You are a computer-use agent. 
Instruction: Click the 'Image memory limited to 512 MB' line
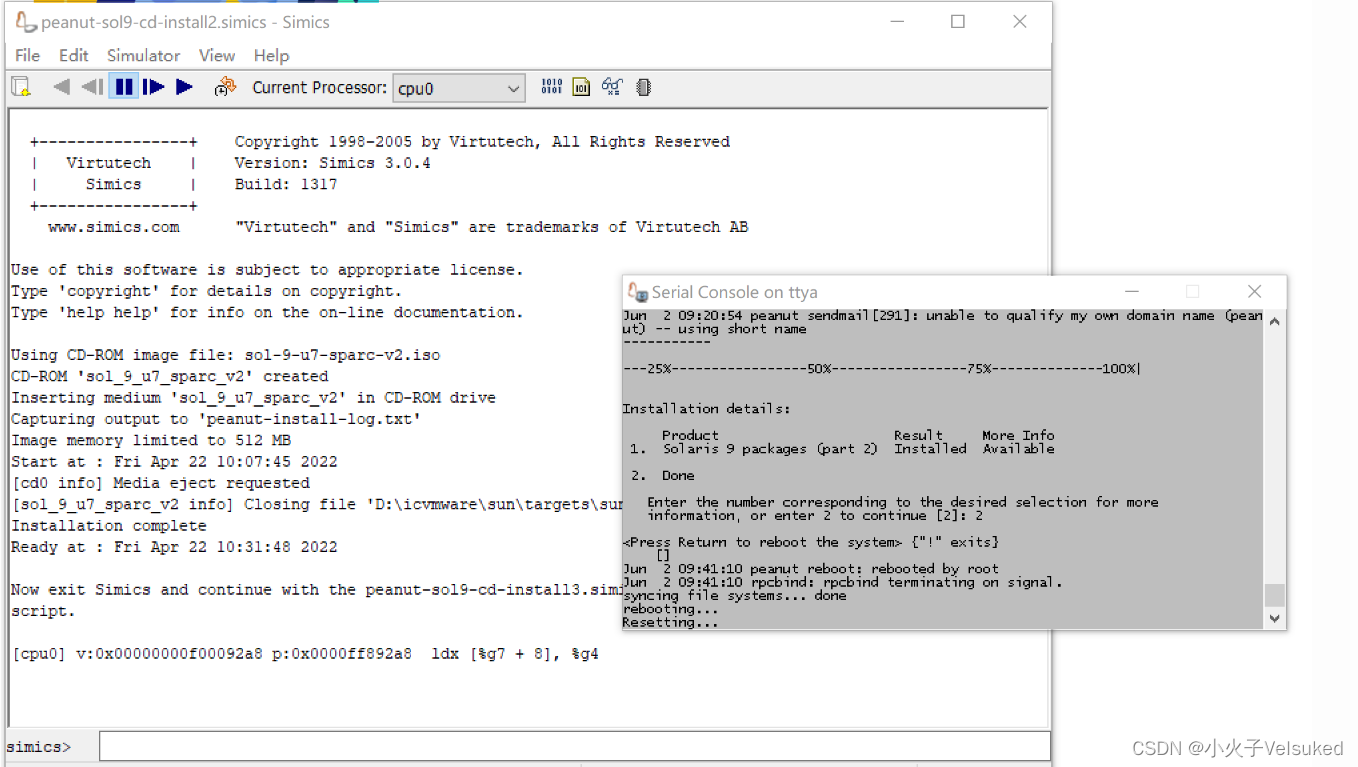click(x=151, y=440)
